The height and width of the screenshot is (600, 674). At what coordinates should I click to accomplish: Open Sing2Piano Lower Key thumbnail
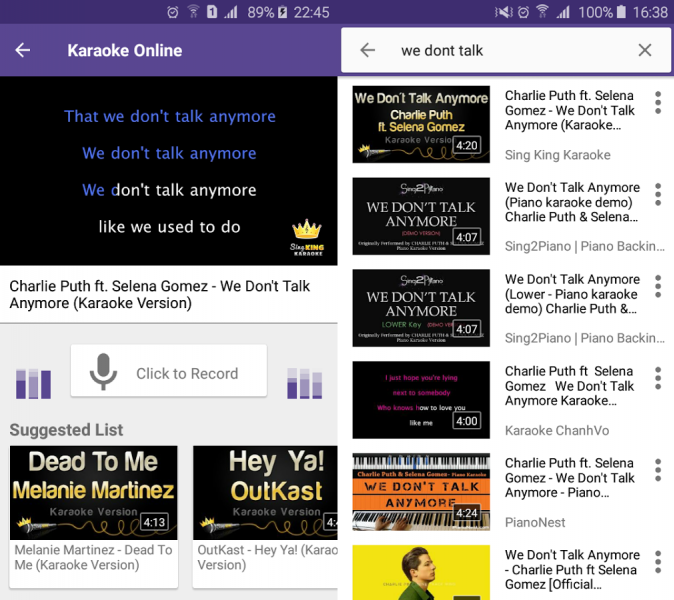(421, 308)
